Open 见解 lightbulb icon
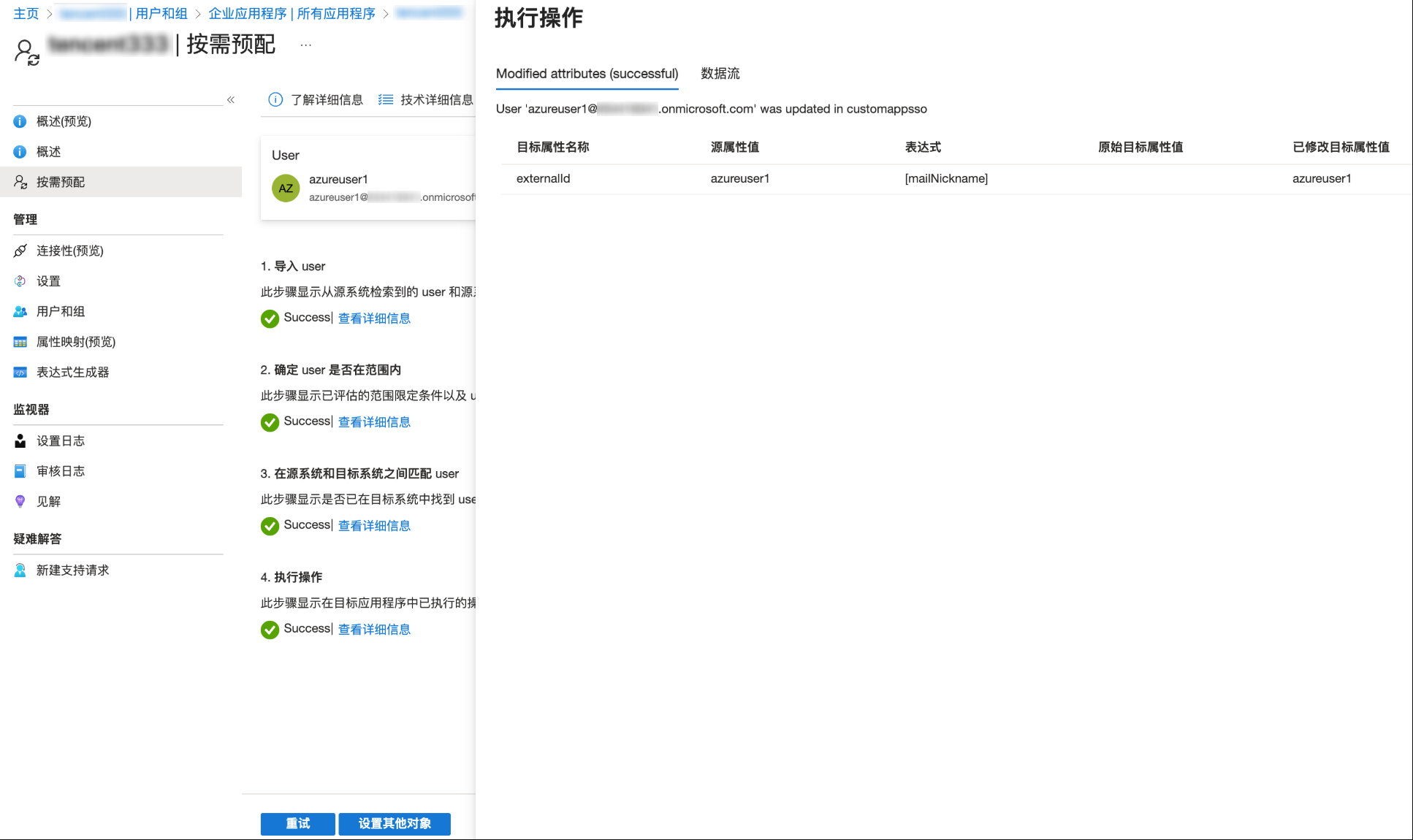This screenshot has width=1413, height=840. pos(20,502)
